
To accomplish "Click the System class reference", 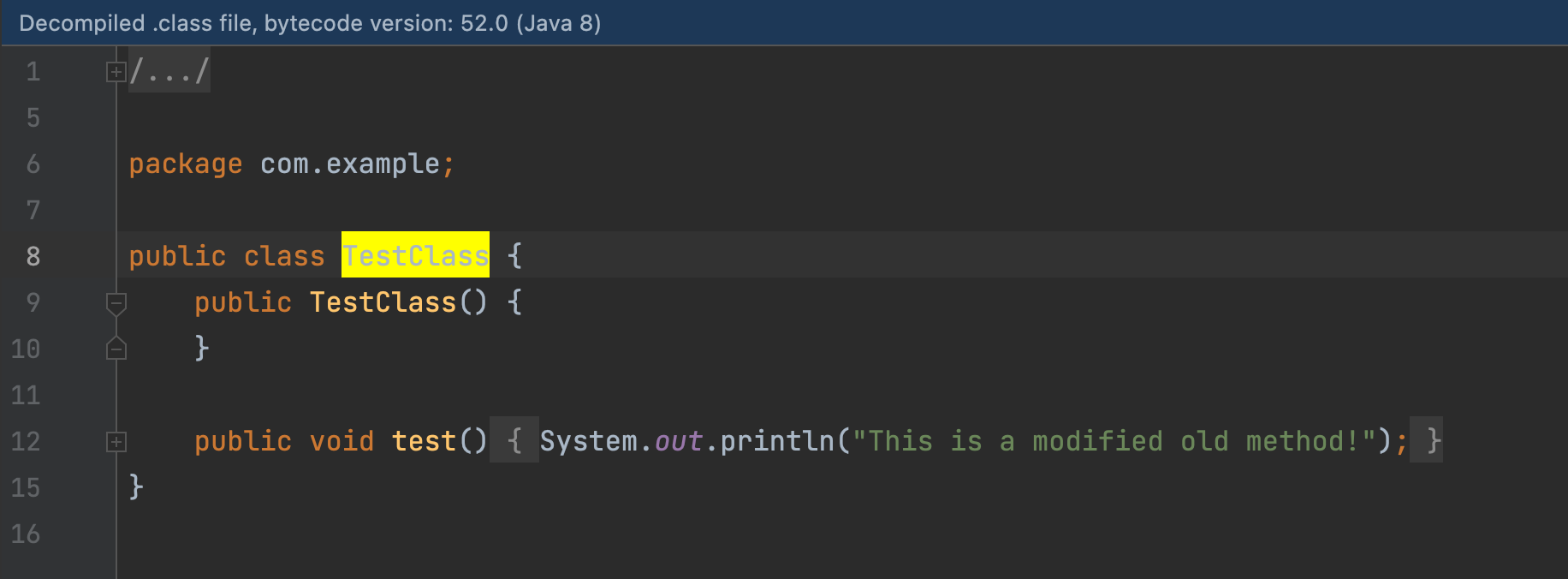I will click(x=588, y=441).
